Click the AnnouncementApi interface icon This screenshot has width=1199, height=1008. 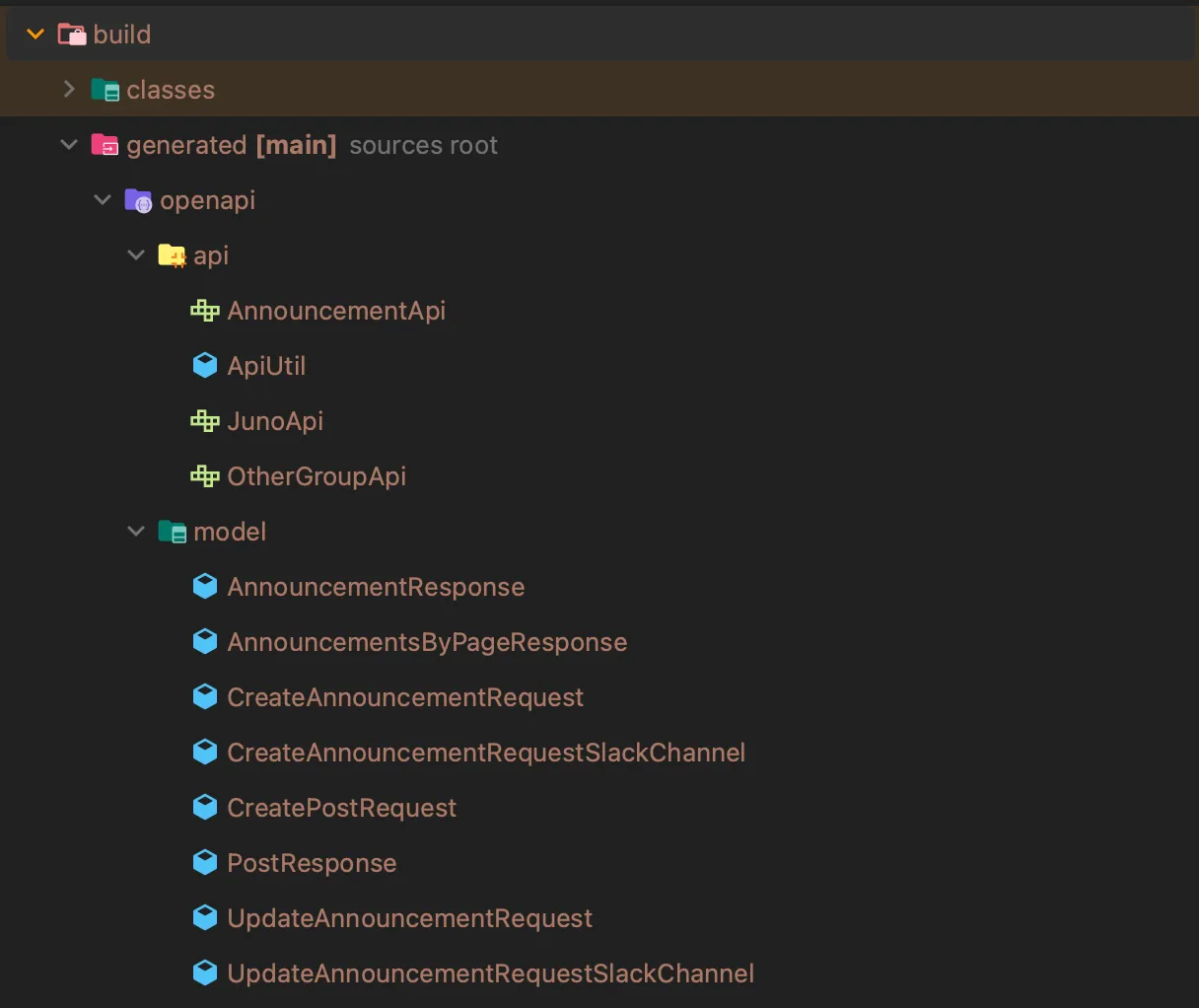[205, 311]
